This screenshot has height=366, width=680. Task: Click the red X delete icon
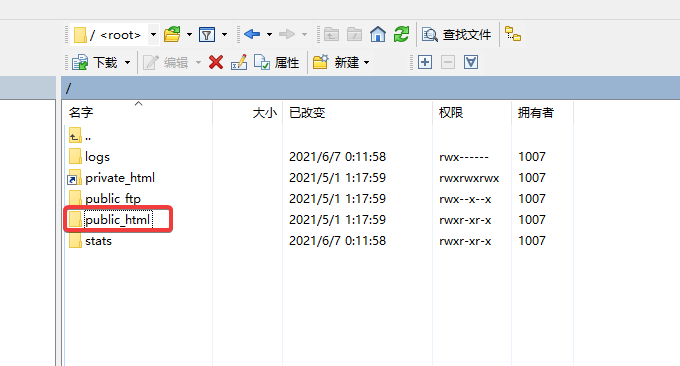tap(216, 62)
